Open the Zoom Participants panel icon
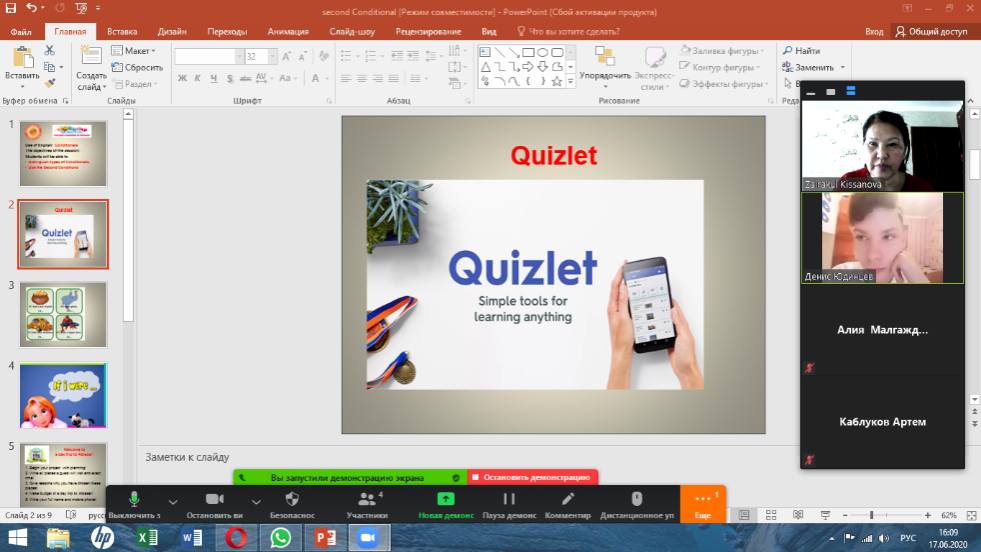Viewport: 981px width, 552px height. (x=367, y=499)
